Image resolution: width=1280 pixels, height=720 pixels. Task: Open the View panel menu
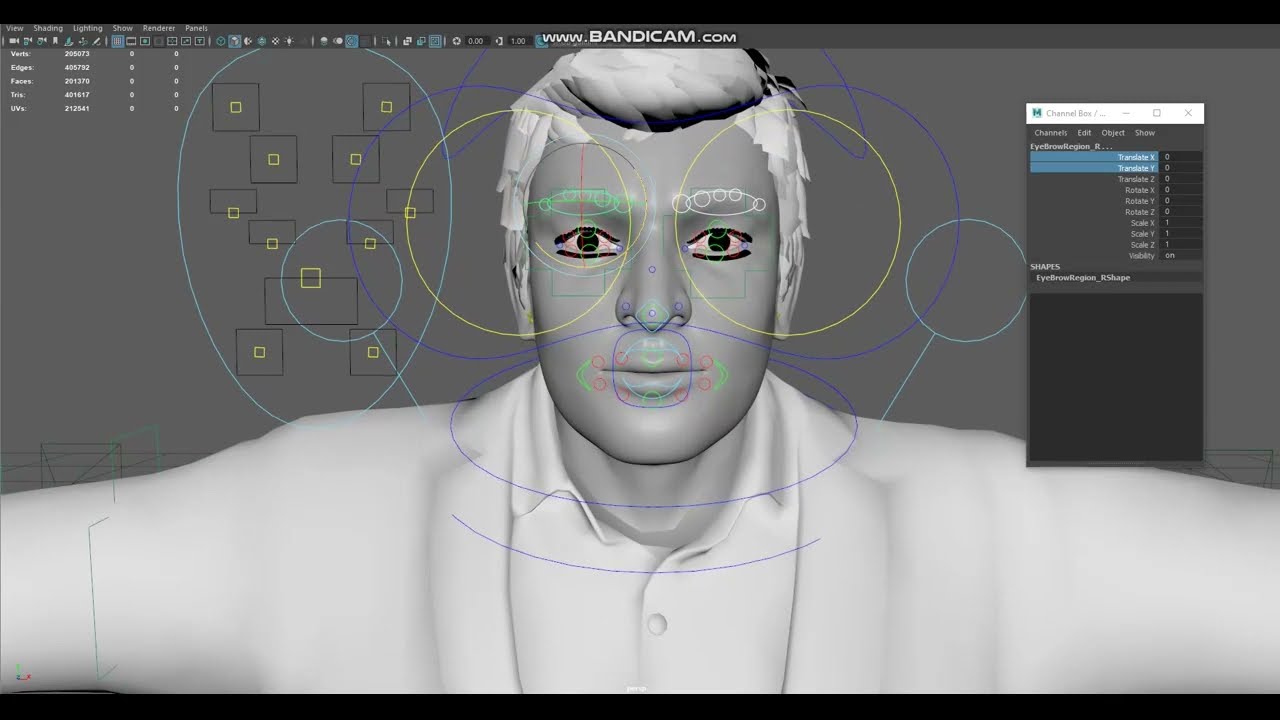point(14,28)
